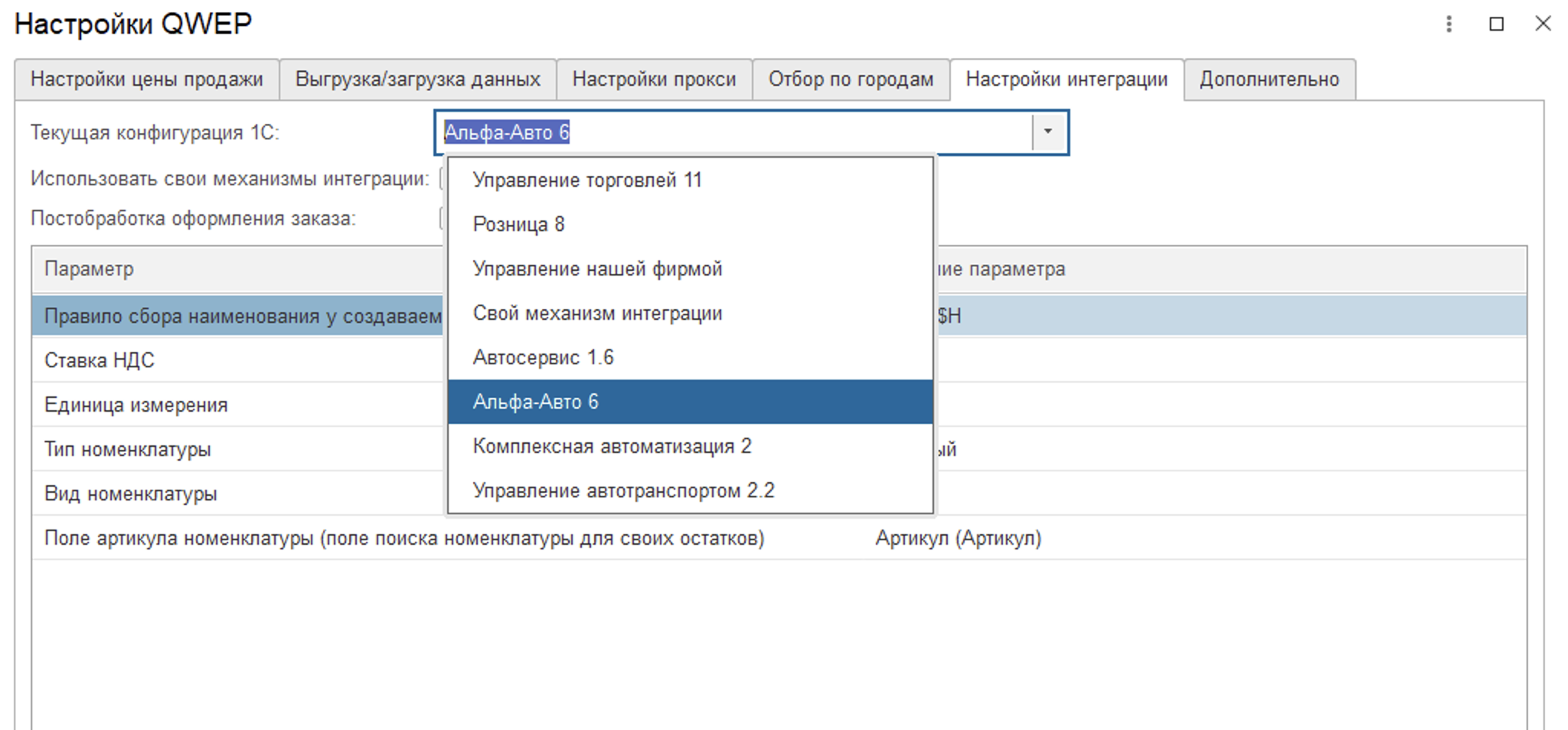Select Автосервис 1.6 in the dropdown
The height and width of the screenshot is (730, 1568).
point(691,358)
